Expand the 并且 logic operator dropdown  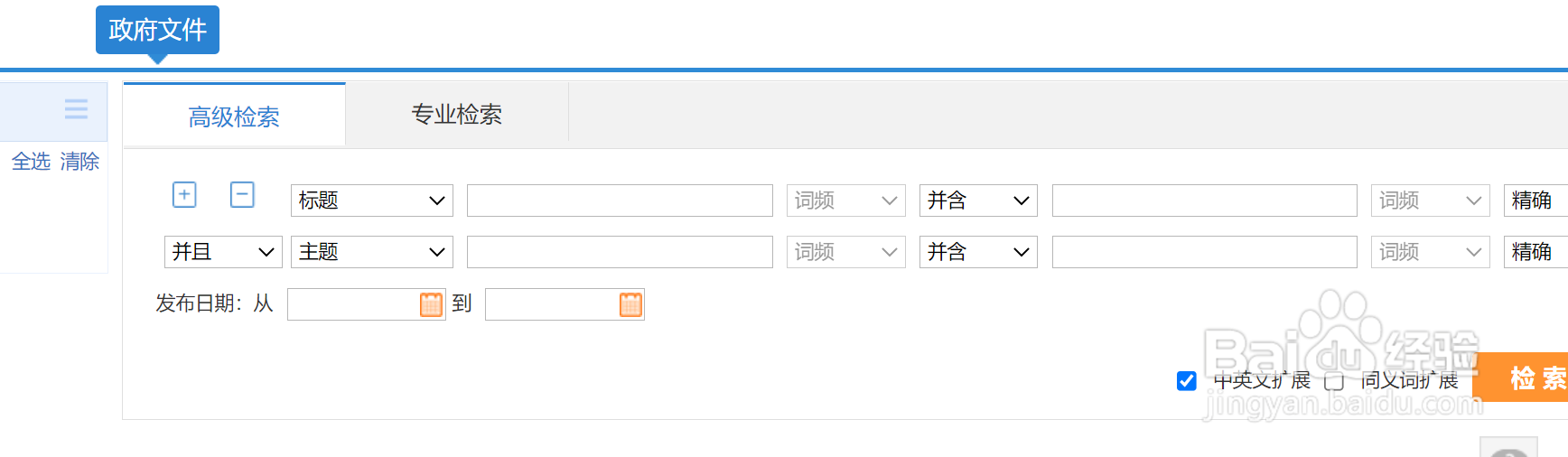(223, 252)
